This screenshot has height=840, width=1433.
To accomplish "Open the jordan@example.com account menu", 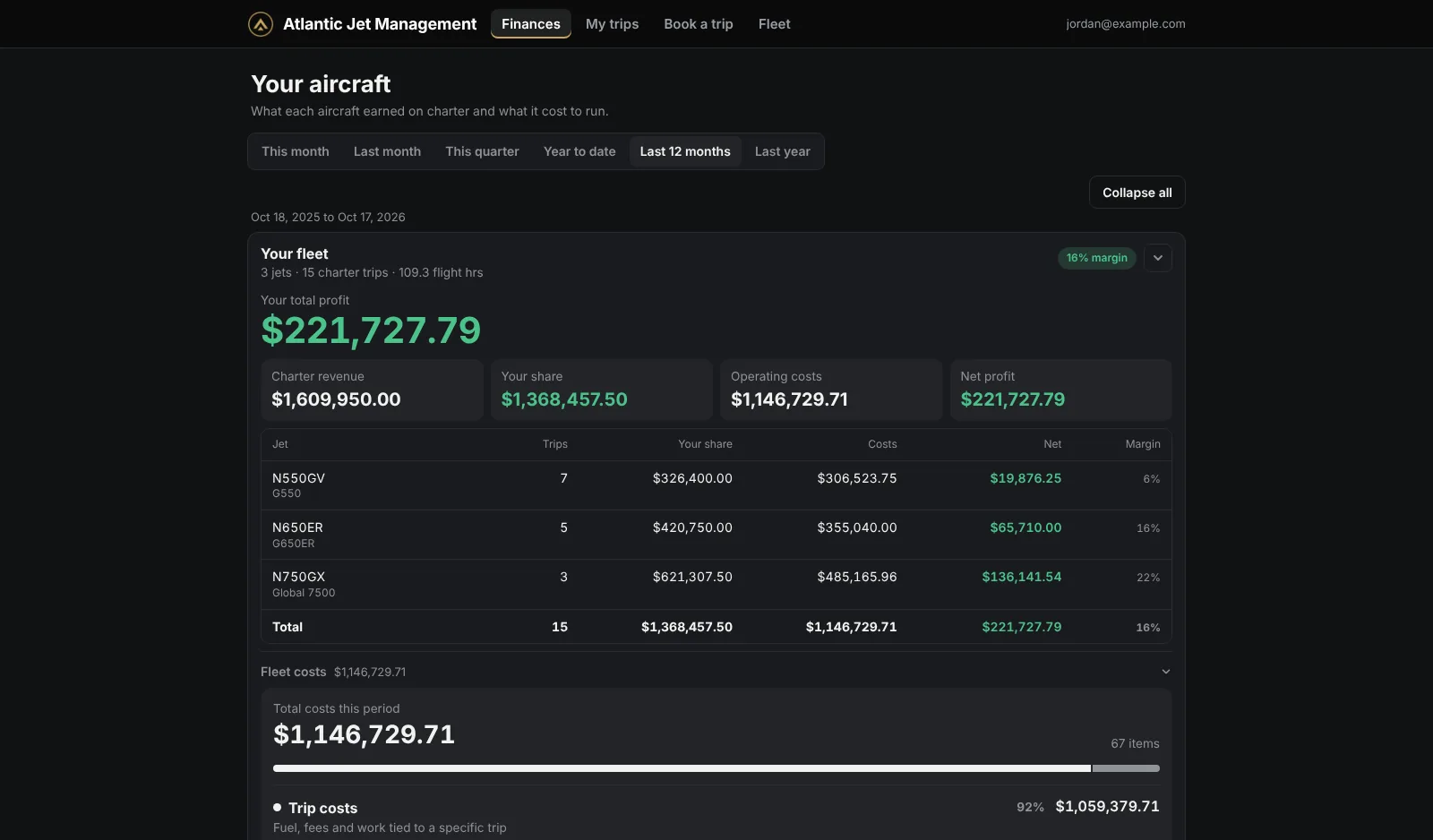I will point(1126,24).
